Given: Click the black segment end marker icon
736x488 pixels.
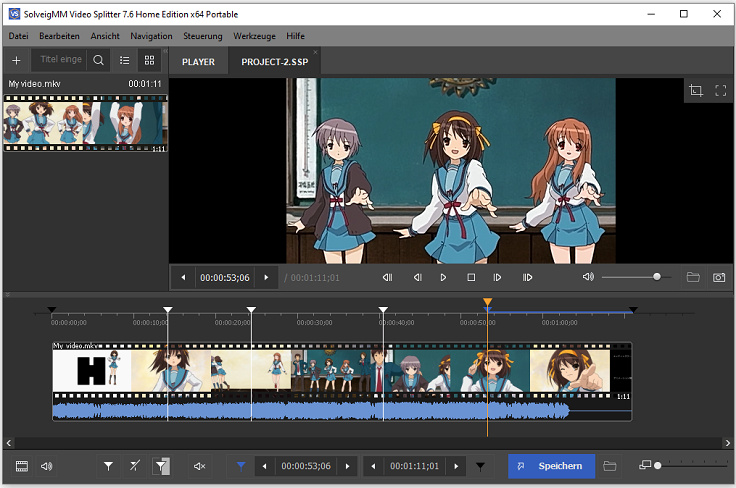Looking at the screenshot, I should tap(480, 466).
